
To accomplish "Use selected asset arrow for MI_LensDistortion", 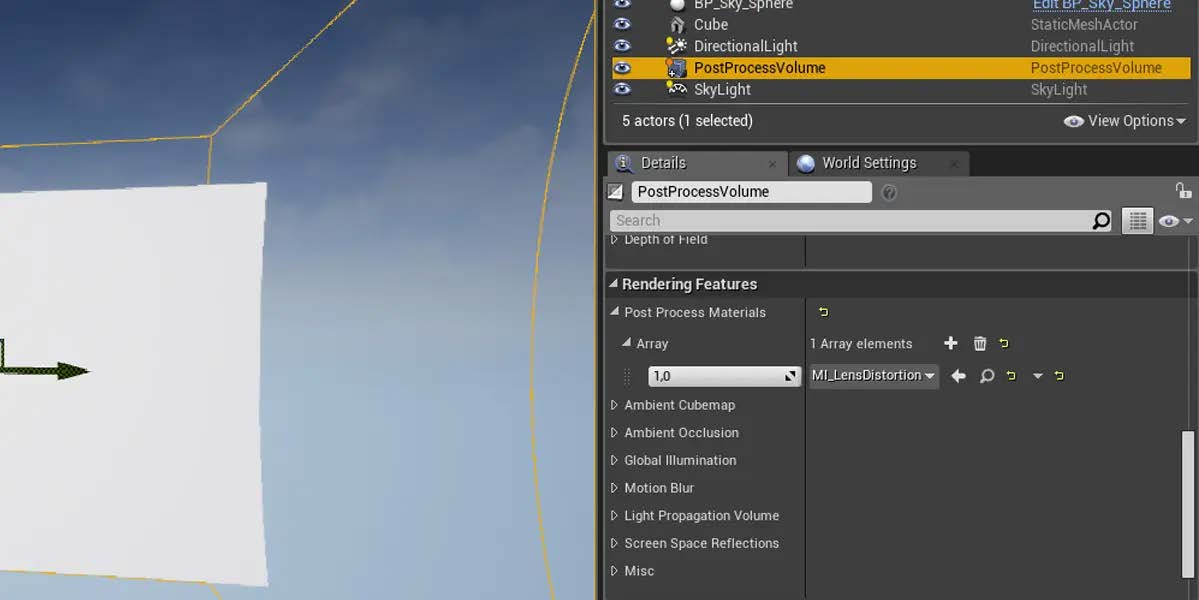I will coord(958,376).
